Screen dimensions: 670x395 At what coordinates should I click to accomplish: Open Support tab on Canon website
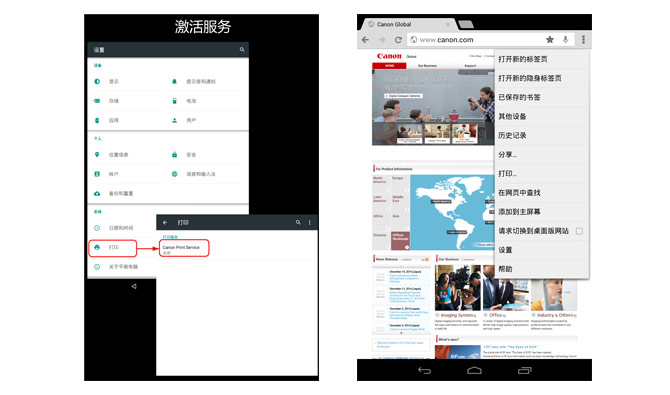(470, 66)
